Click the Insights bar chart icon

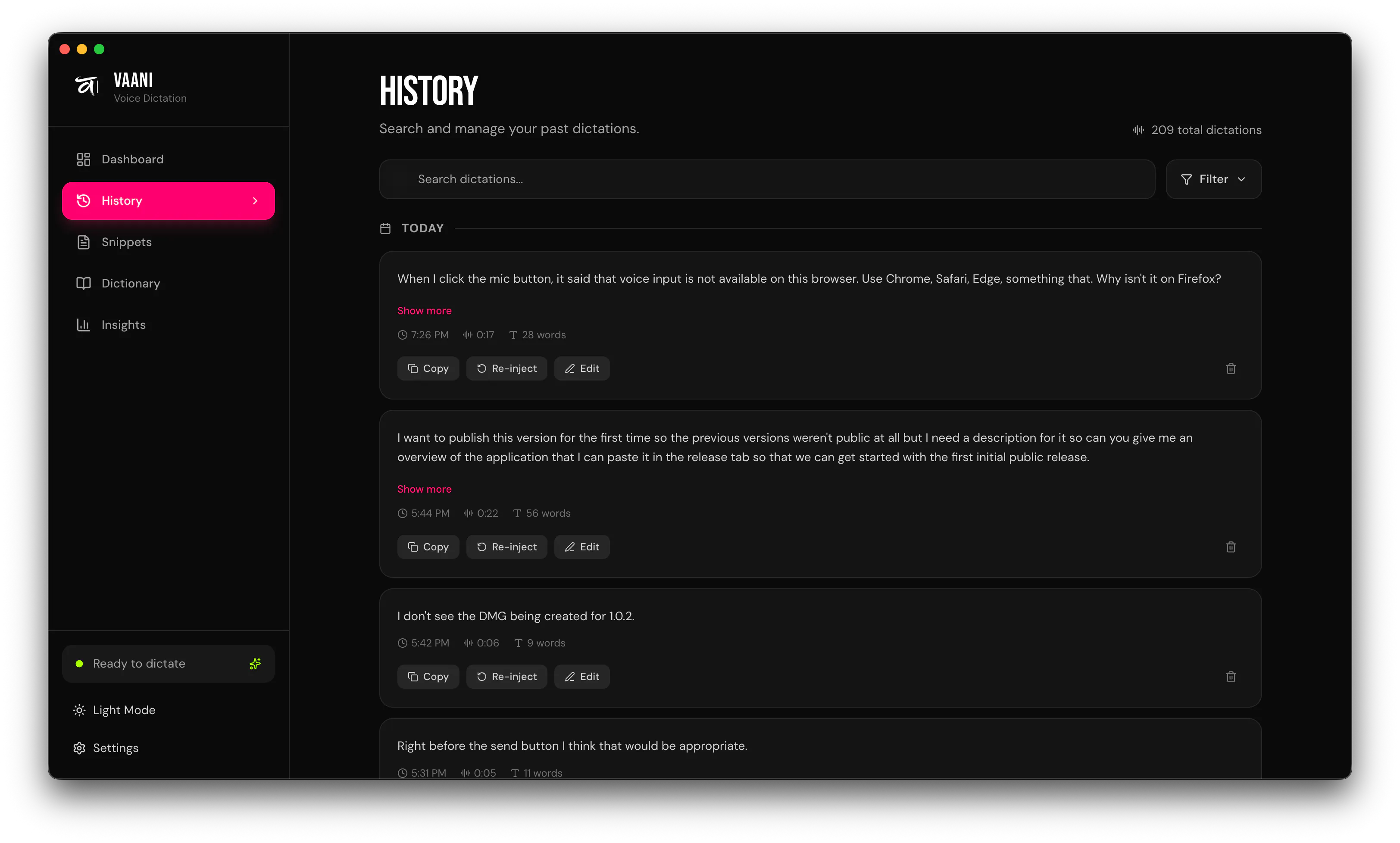click(84, 325)
